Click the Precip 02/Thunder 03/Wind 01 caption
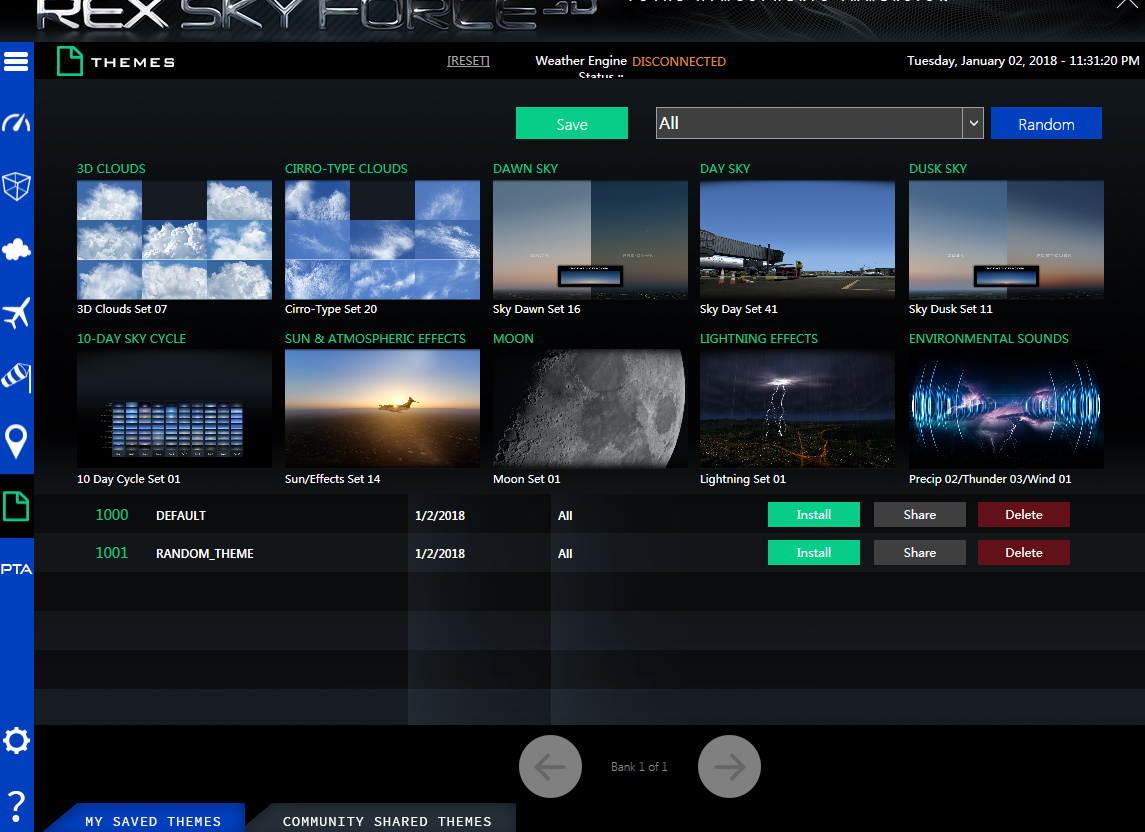1145x832 pixels. coord(989,479)
